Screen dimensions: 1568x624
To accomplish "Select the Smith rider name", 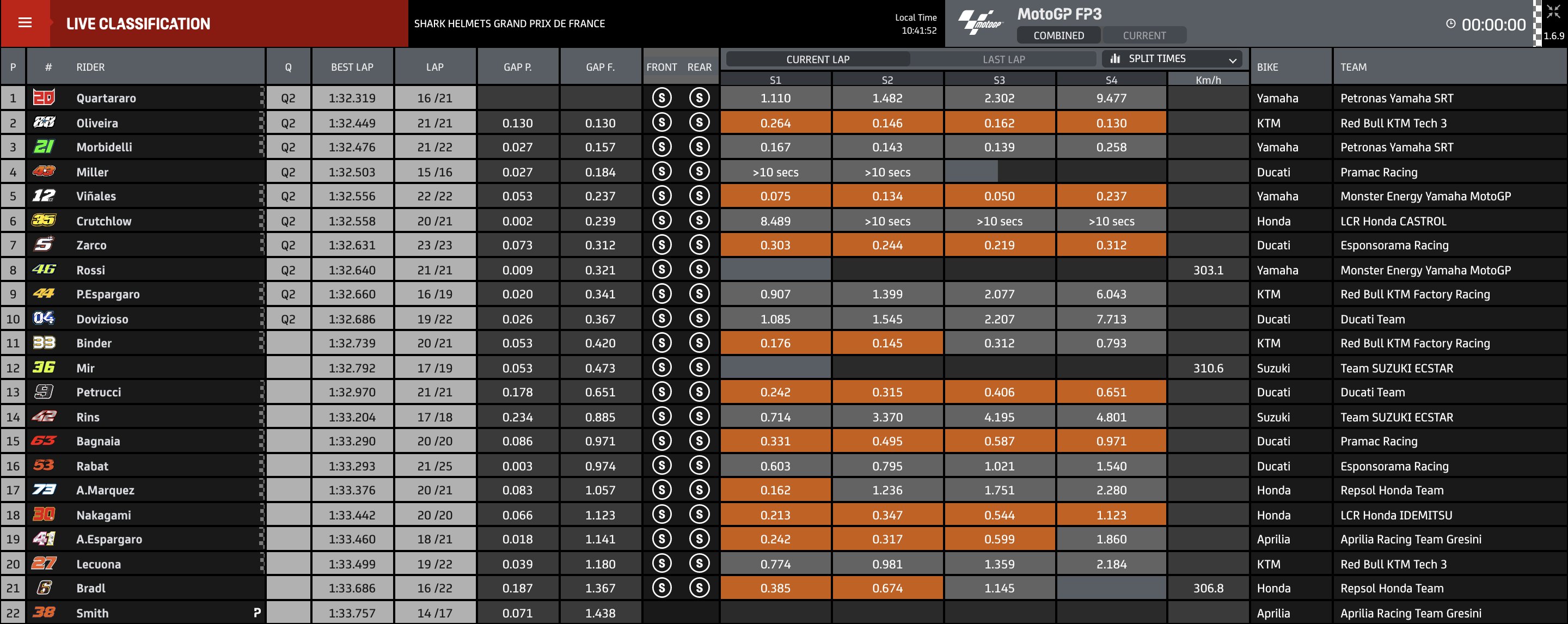I will click(93, 613).
